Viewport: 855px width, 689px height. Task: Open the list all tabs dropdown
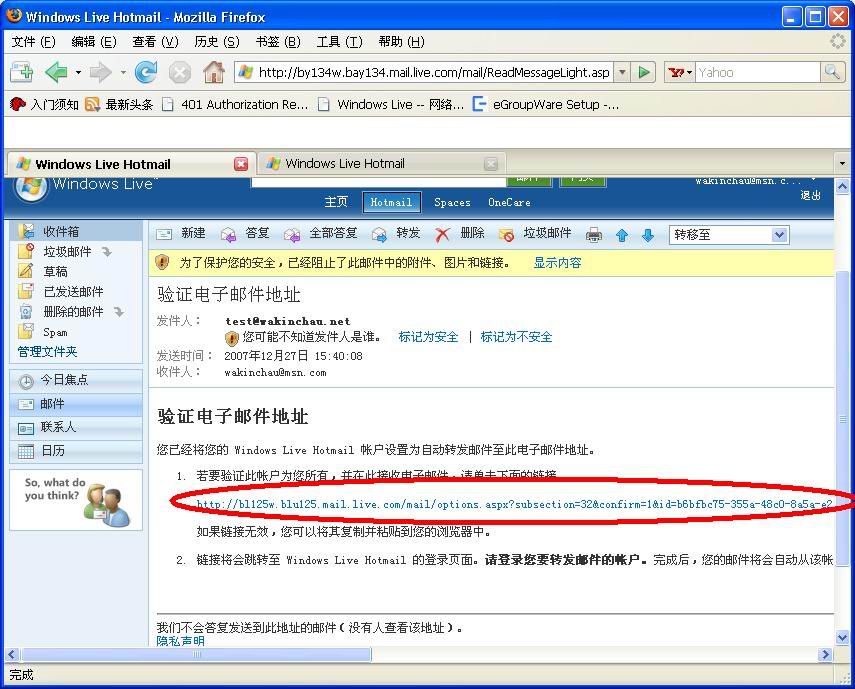tap(842, 163)
